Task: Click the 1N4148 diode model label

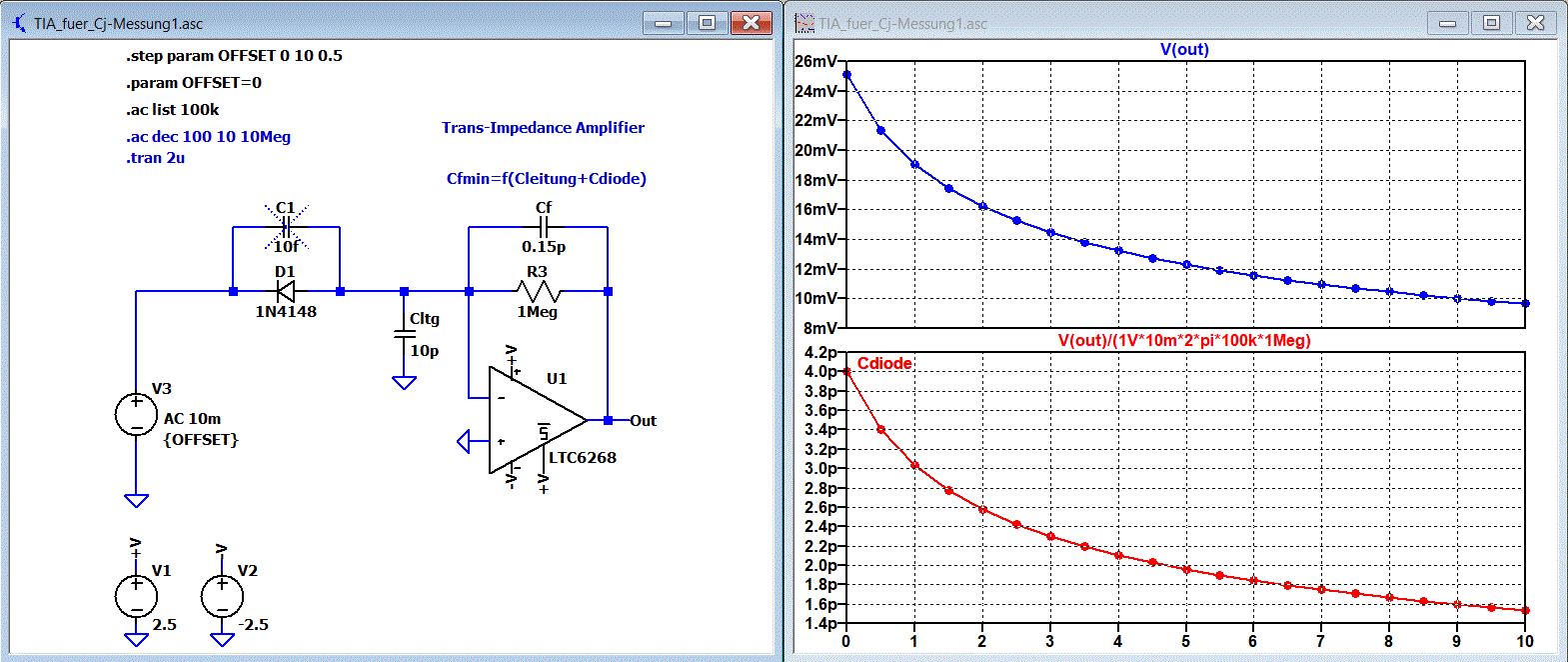Action: [286, 311]
